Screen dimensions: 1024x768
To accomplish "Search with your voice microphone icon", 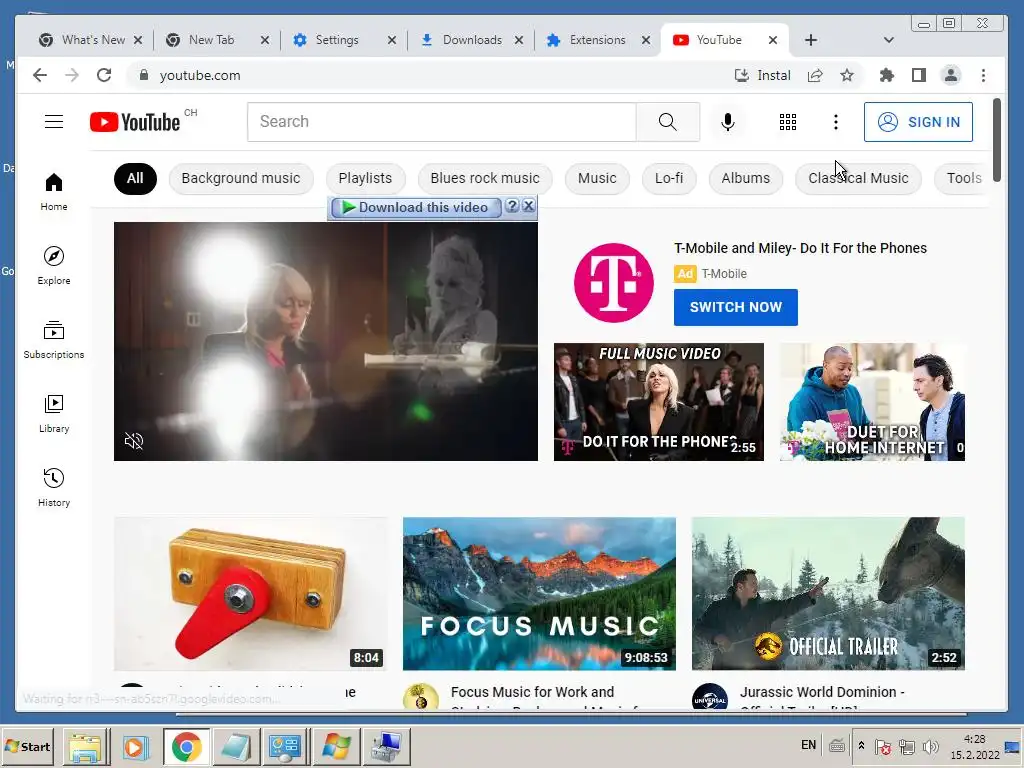I will (728, 121).
